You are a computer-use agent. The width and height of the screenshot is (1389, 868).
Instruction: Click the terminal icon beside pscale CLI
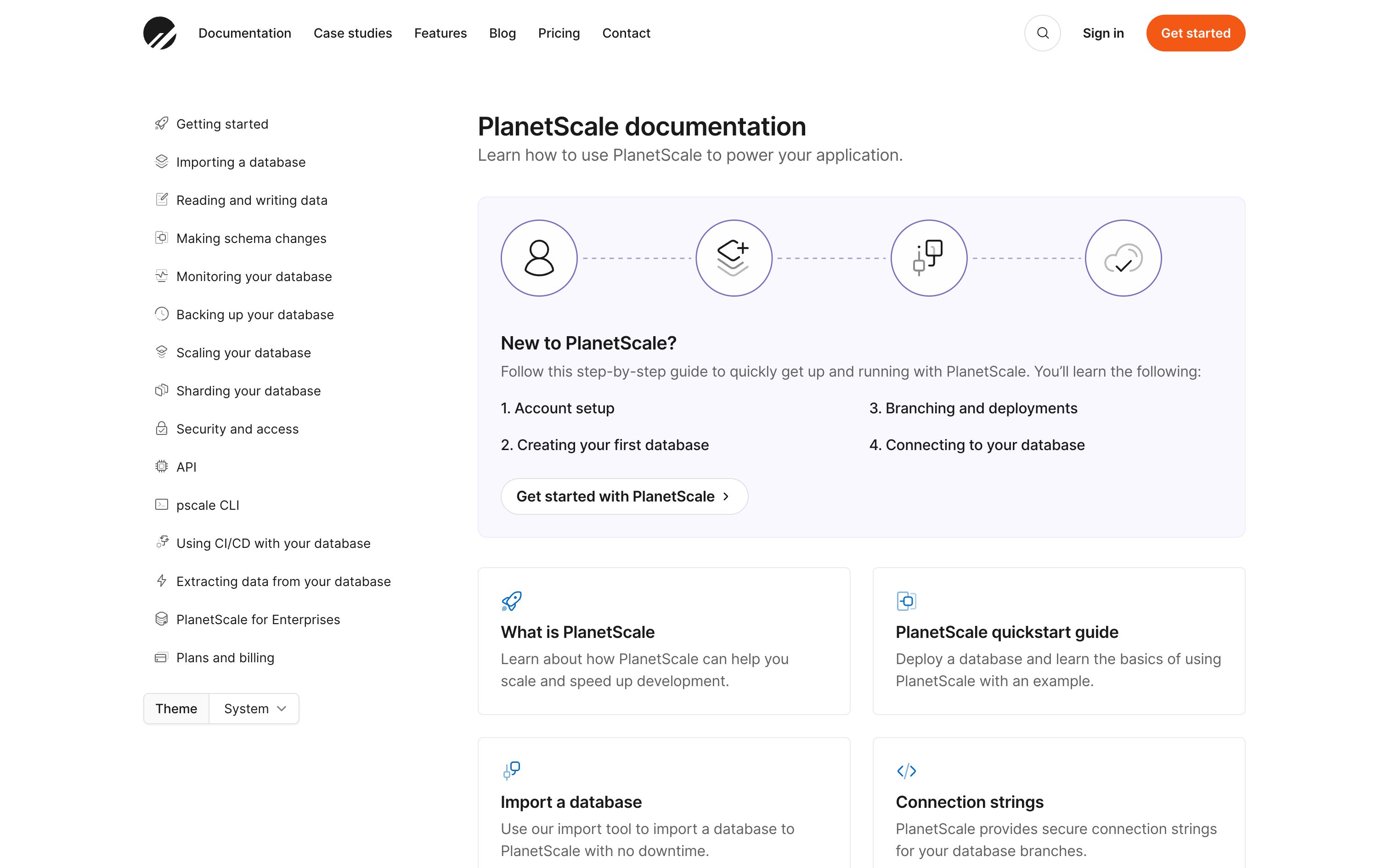pos(162,504)
